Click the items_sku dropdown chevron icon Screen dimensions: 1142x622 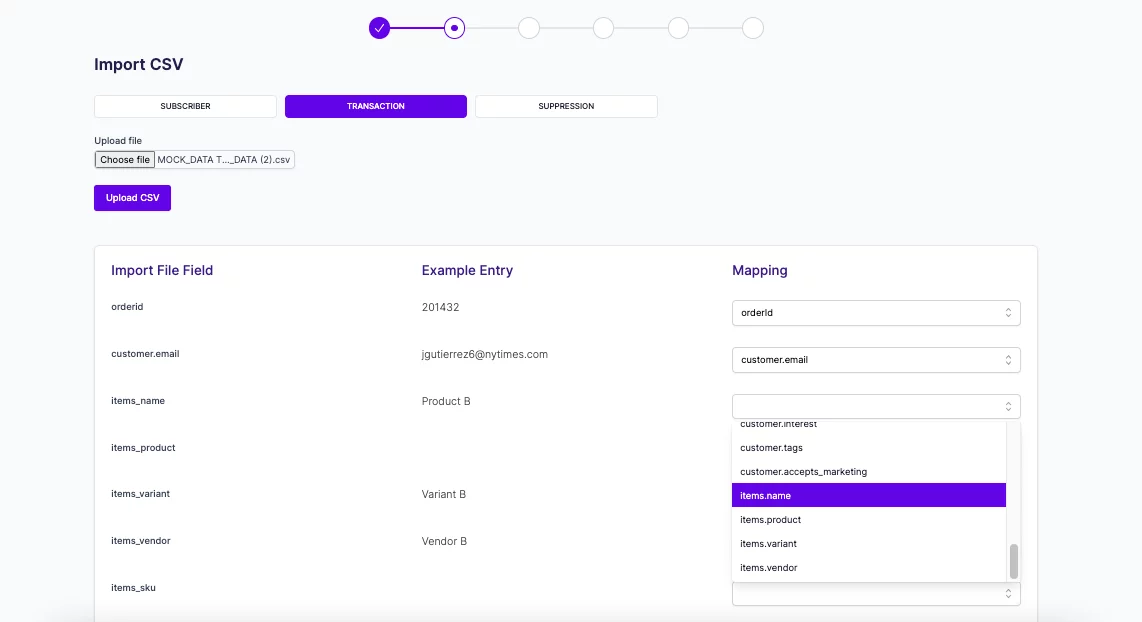(x=1010, y=593)
